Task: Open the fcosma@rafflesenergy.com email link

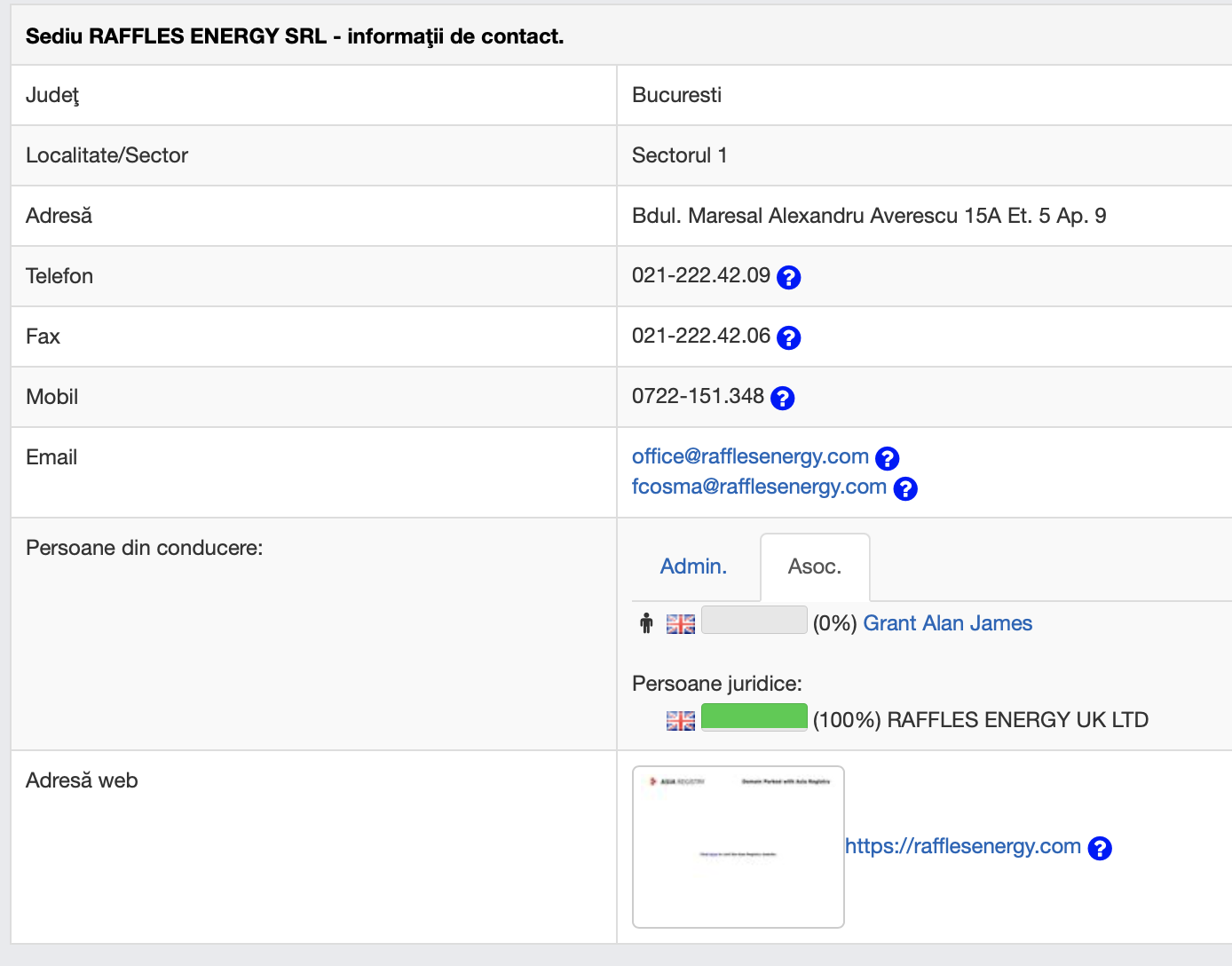Action: click(759, 487)
